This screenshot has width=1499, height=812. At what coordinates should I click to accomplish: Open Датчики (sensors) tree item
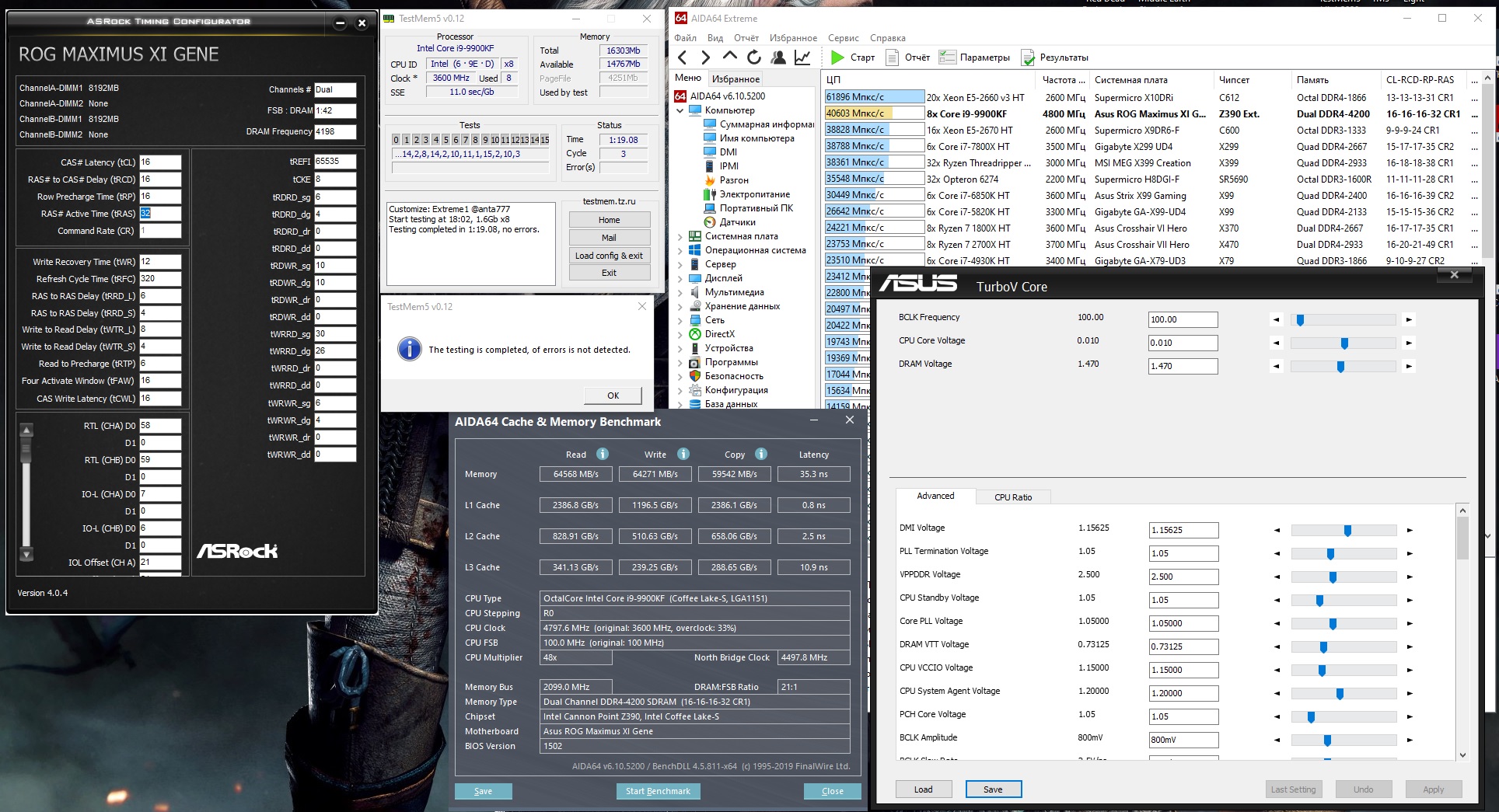[729, 222]
